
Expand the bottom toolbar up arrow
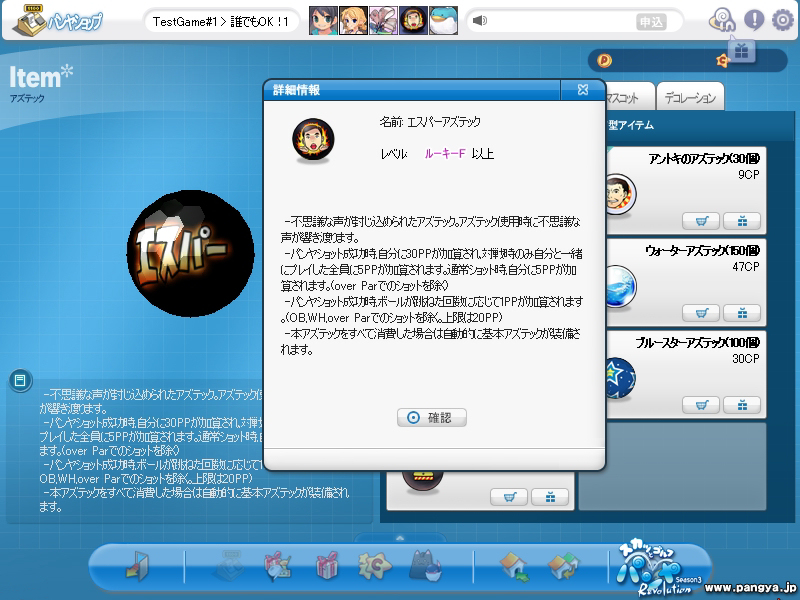(x=399, y=538)
